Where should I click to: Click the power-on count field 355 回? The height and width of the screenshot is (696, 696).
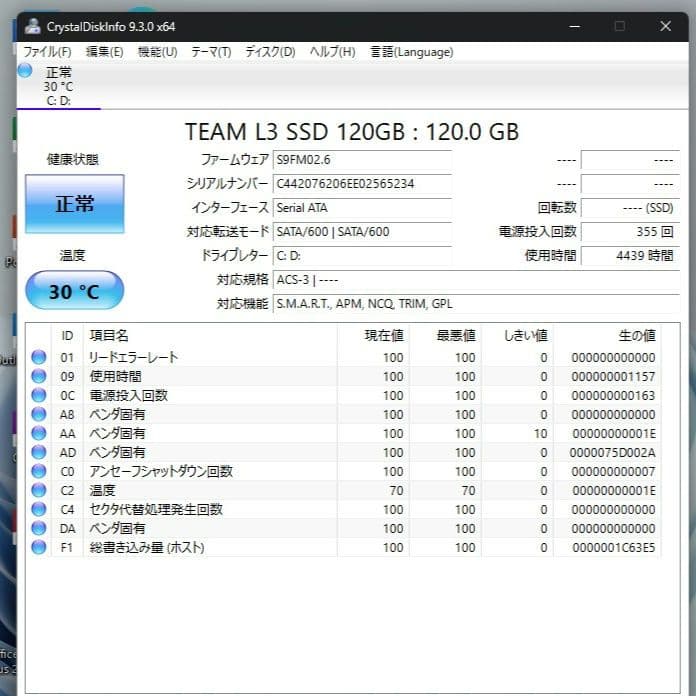630,232
